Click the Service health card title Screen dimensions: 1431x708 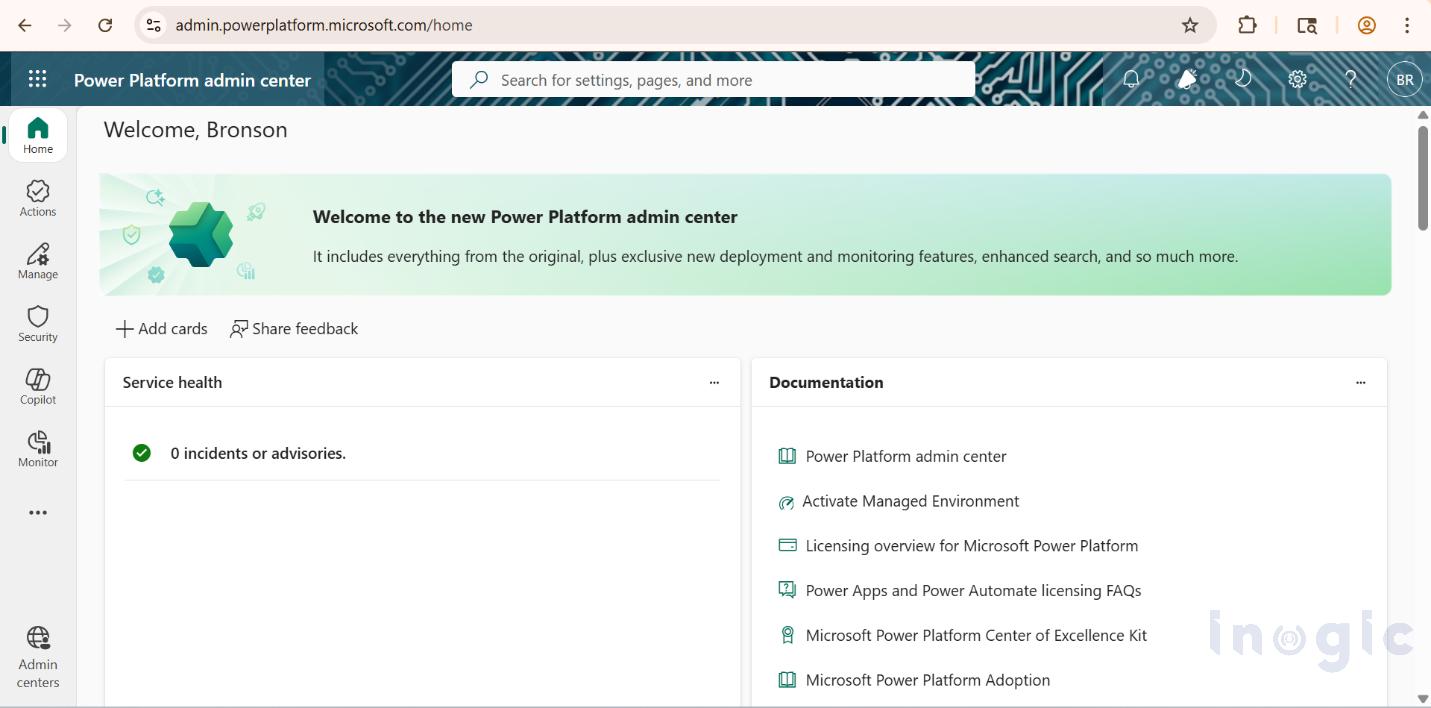click(172, 382)
